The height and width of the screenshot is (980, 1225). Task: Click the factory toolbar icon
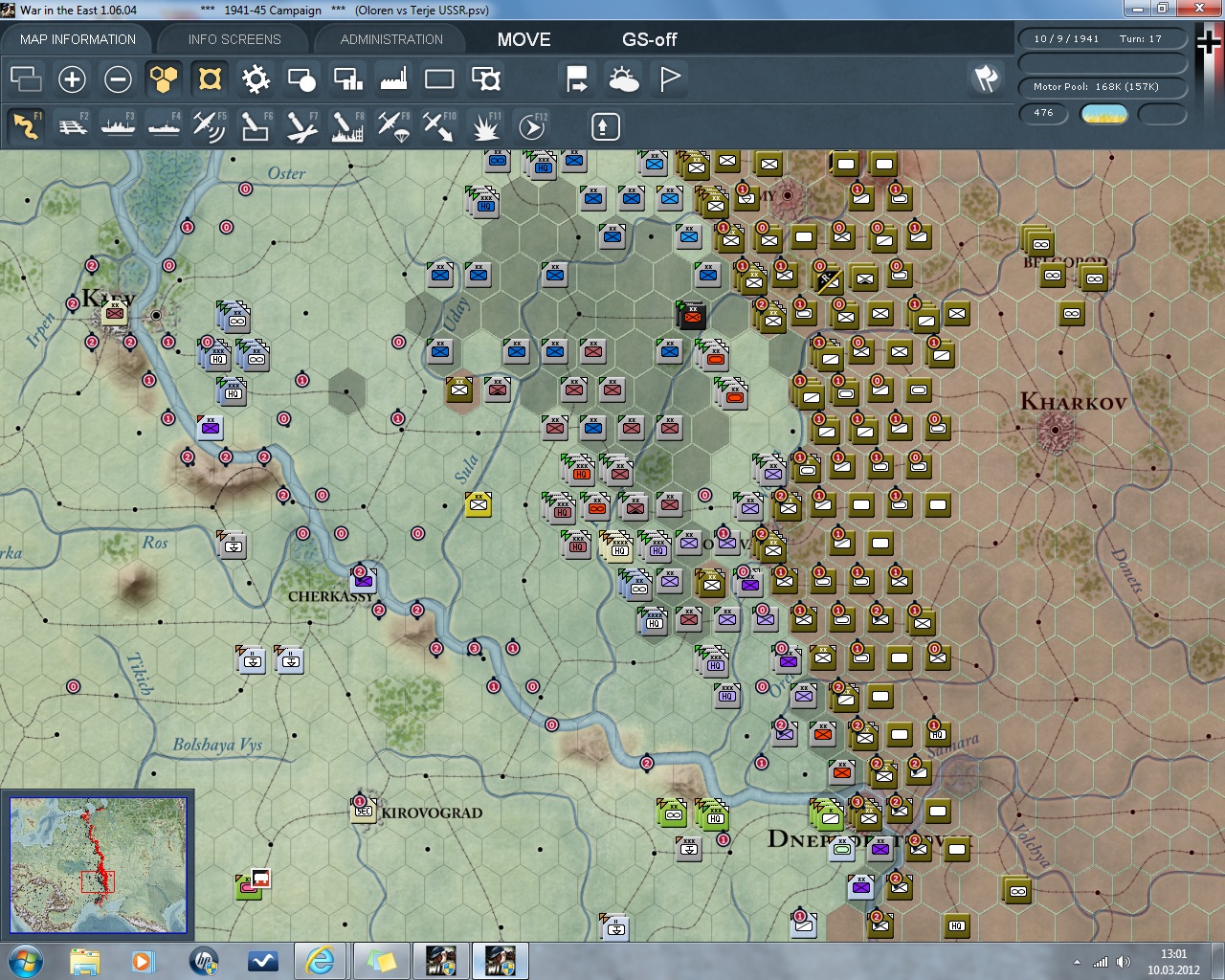click(x=393, y=78)
